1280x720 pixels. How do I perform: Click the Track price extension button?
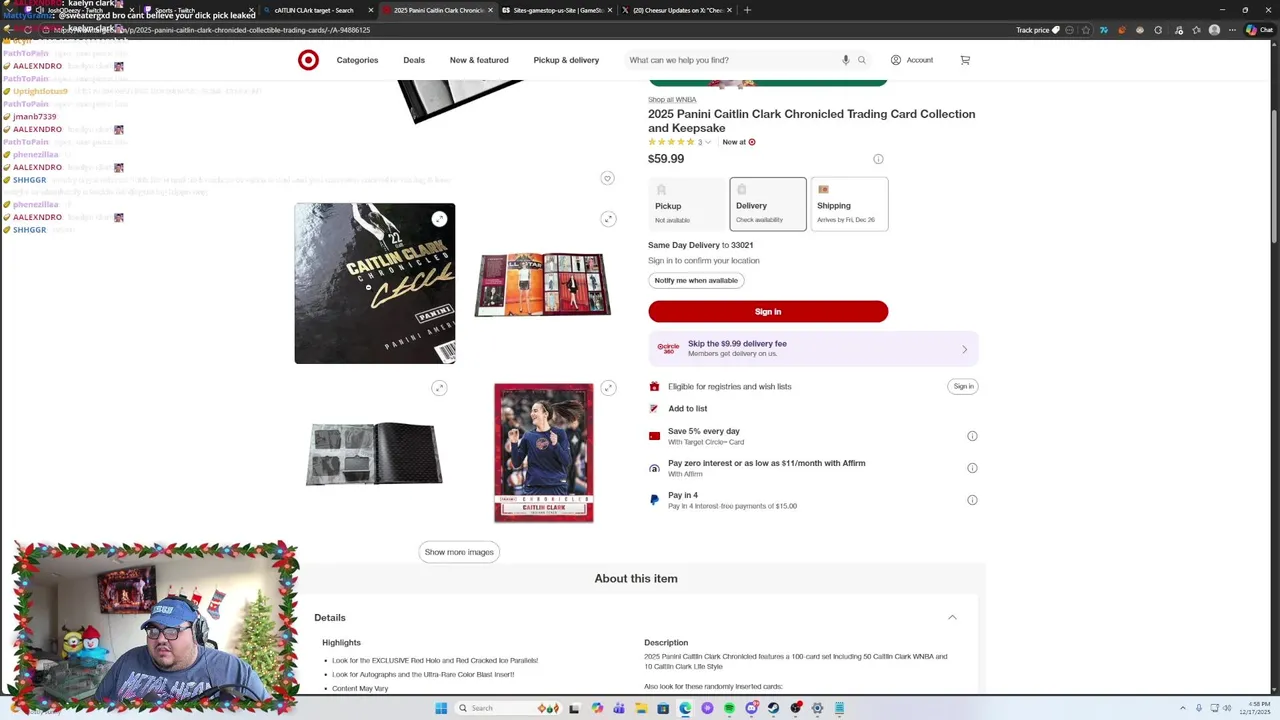(x=1038, y=30)
